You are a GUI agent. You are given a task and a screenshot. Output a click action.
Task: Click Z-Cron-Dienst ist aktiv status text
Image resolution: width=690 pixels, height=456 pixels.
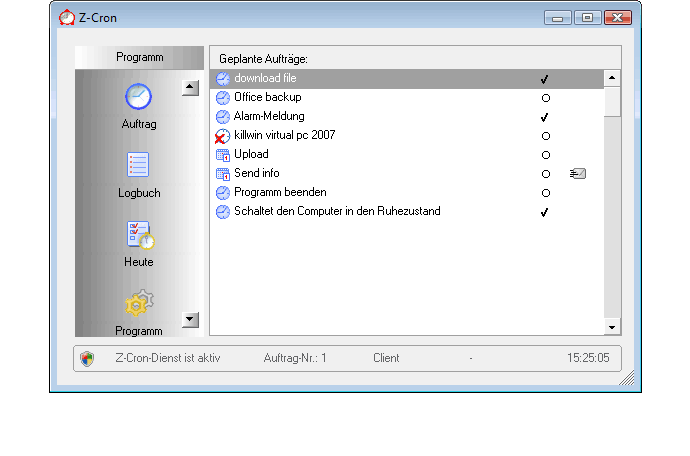click(168, 358)
